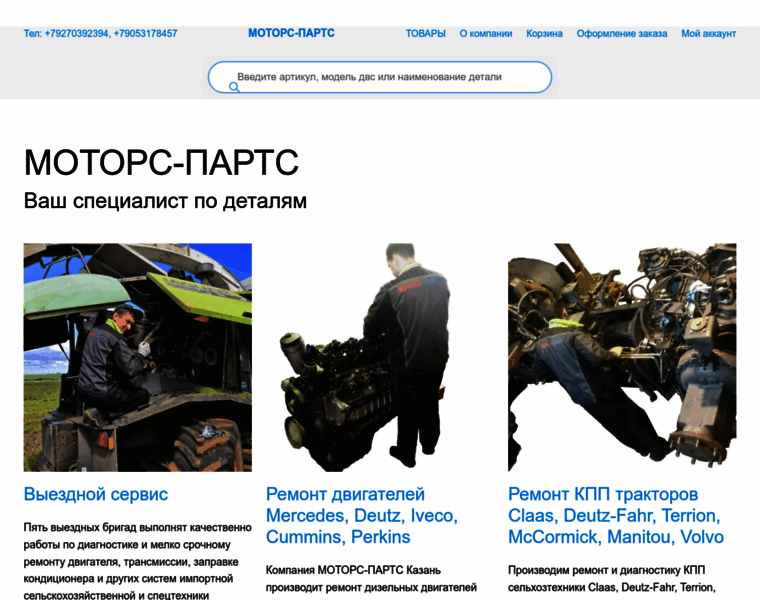Focus the article/engine model search field
This screenshot has height=600, width=760.
click(x=380, y=77)
